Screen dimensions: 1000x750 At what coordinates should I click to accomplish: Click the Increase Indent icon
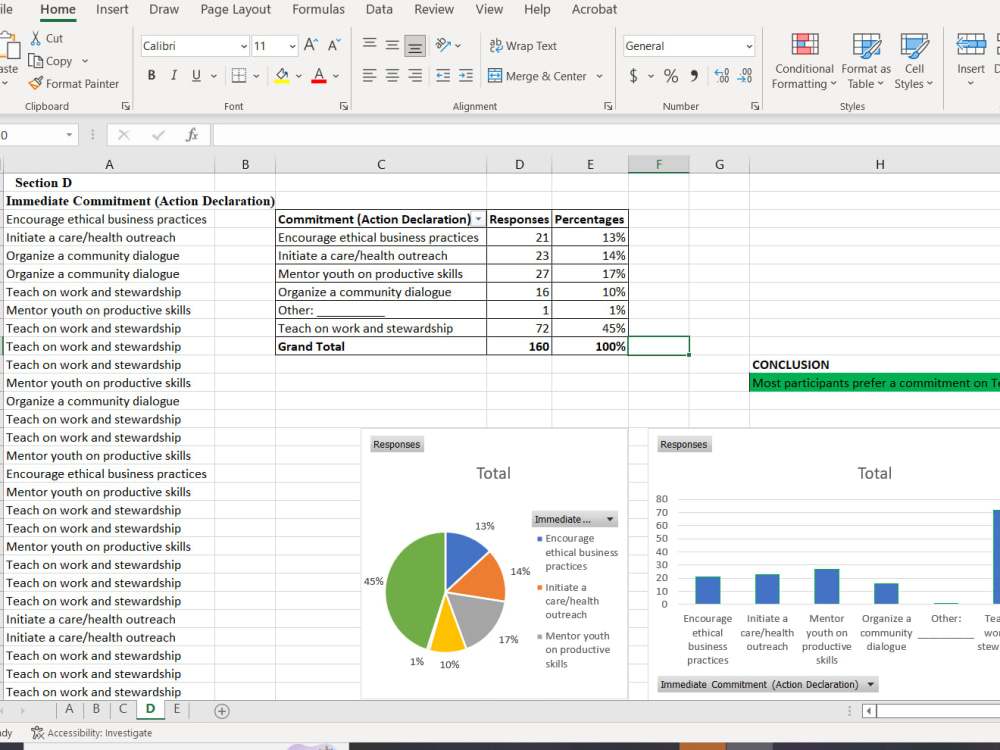click(466, 76)
